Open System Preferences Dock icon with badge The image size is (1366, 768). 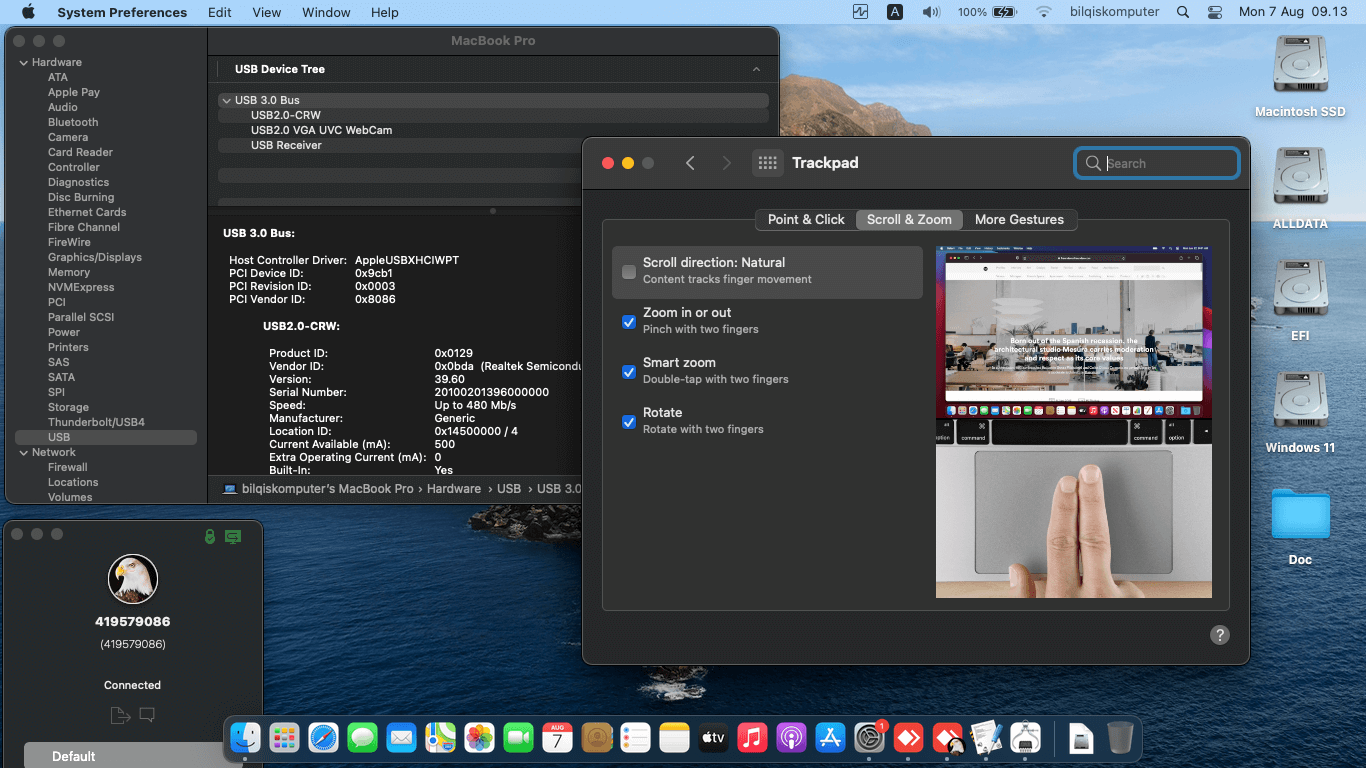click(x=870, y=738)
